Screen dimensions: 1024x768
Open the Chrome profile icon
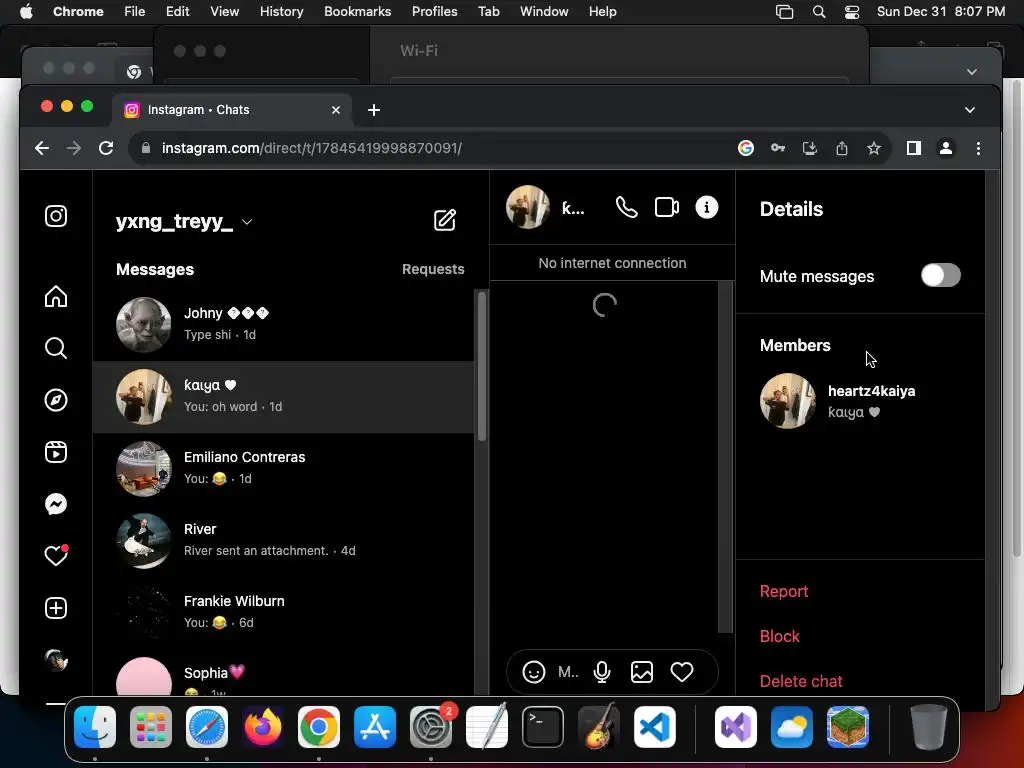coord(946,148)
